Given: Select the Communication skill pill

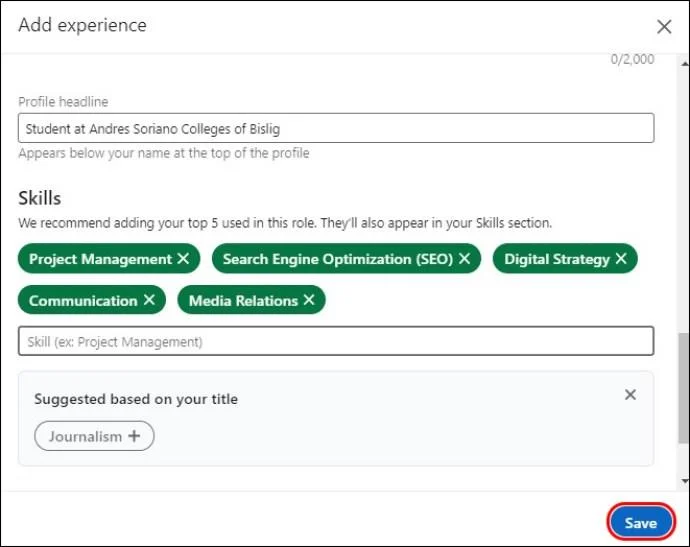Looking at the screenshot, I should pyautogui.click(x=92, y=300).
